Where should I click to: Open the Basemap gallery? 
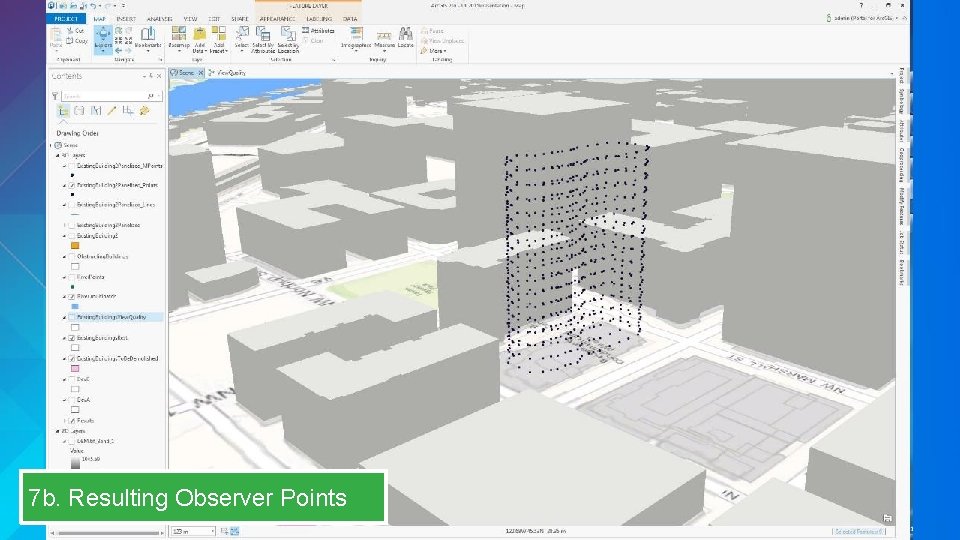coord(179,37)
